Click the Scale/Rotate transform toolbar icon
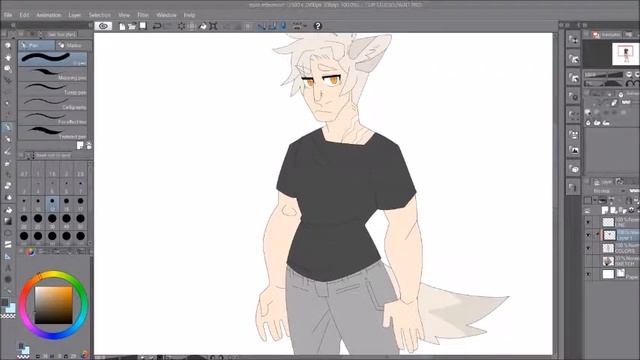 213,26
